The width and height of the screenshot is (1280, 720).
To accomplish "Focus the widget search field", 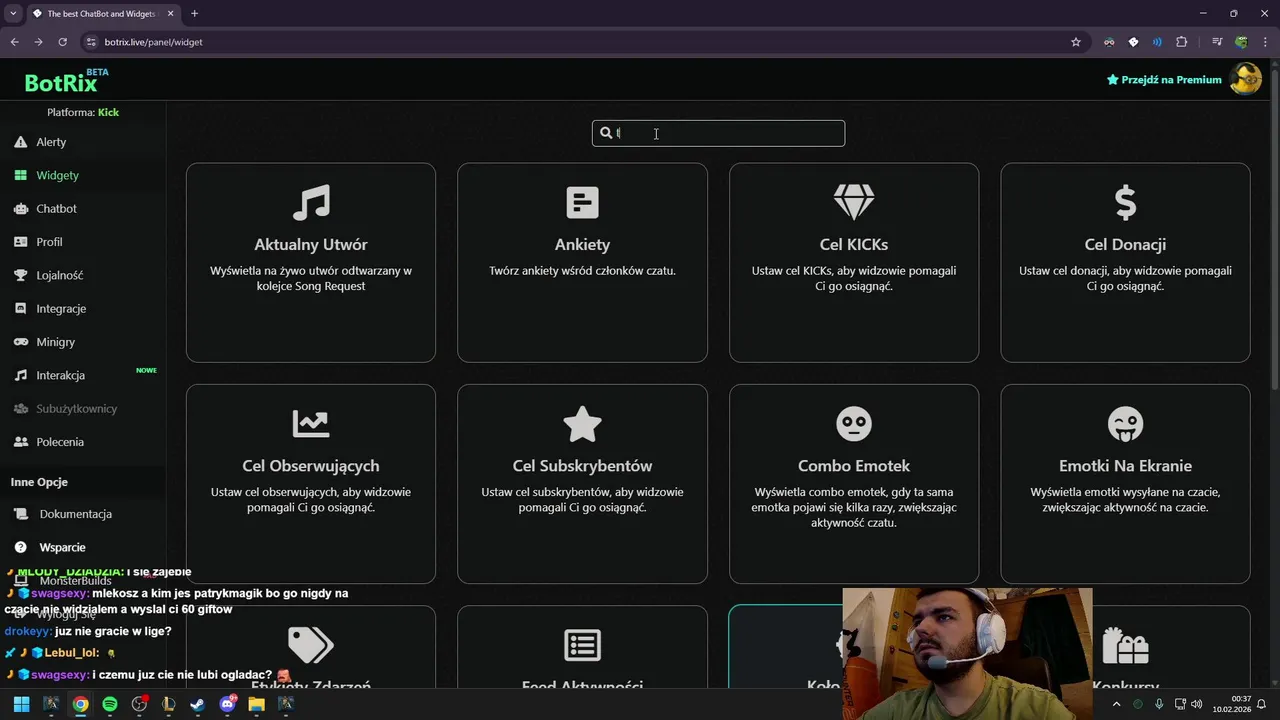I will (x=718, y=133).
